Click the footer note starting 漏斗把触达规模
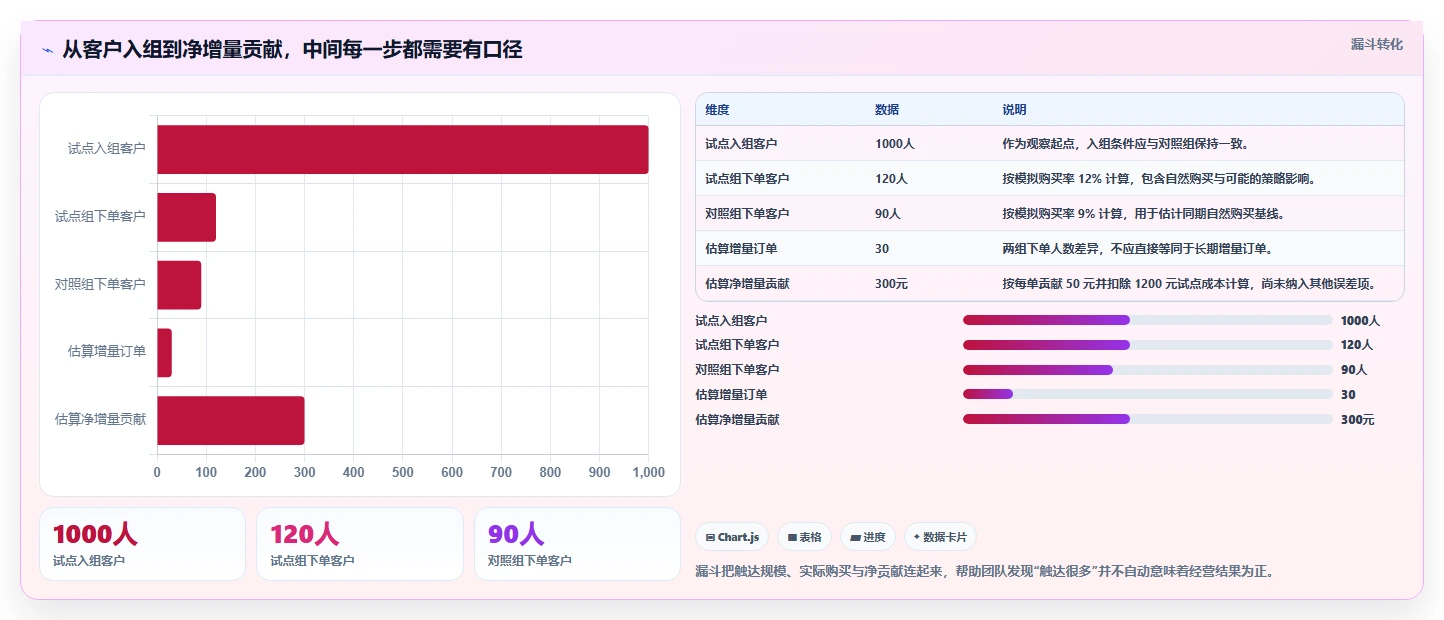Screen dimensions: 1444x620 (985, 572)
